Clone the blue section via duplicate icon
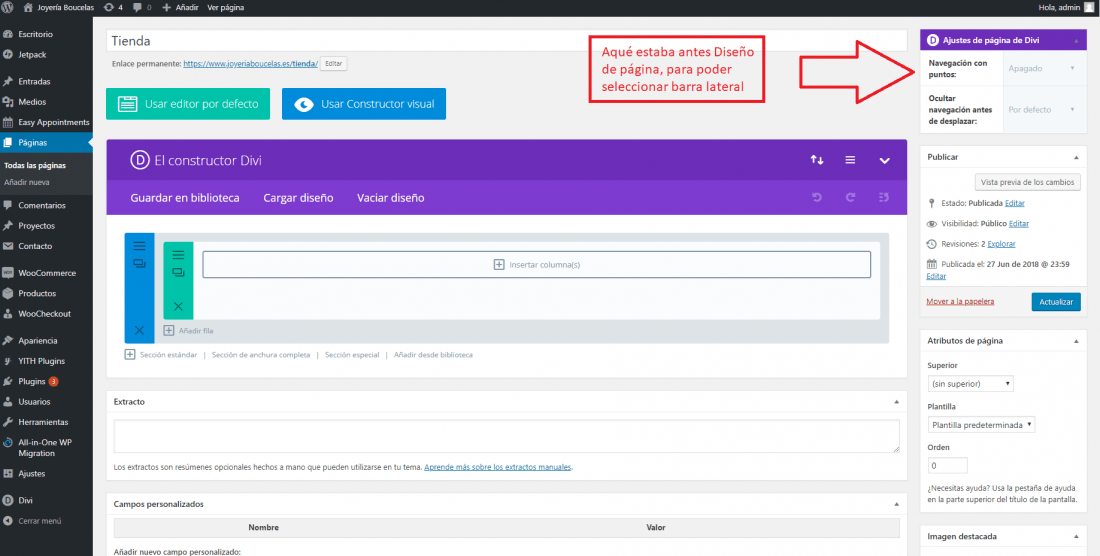This screenshot has width=1100, height=556. [x=139, y=264]
